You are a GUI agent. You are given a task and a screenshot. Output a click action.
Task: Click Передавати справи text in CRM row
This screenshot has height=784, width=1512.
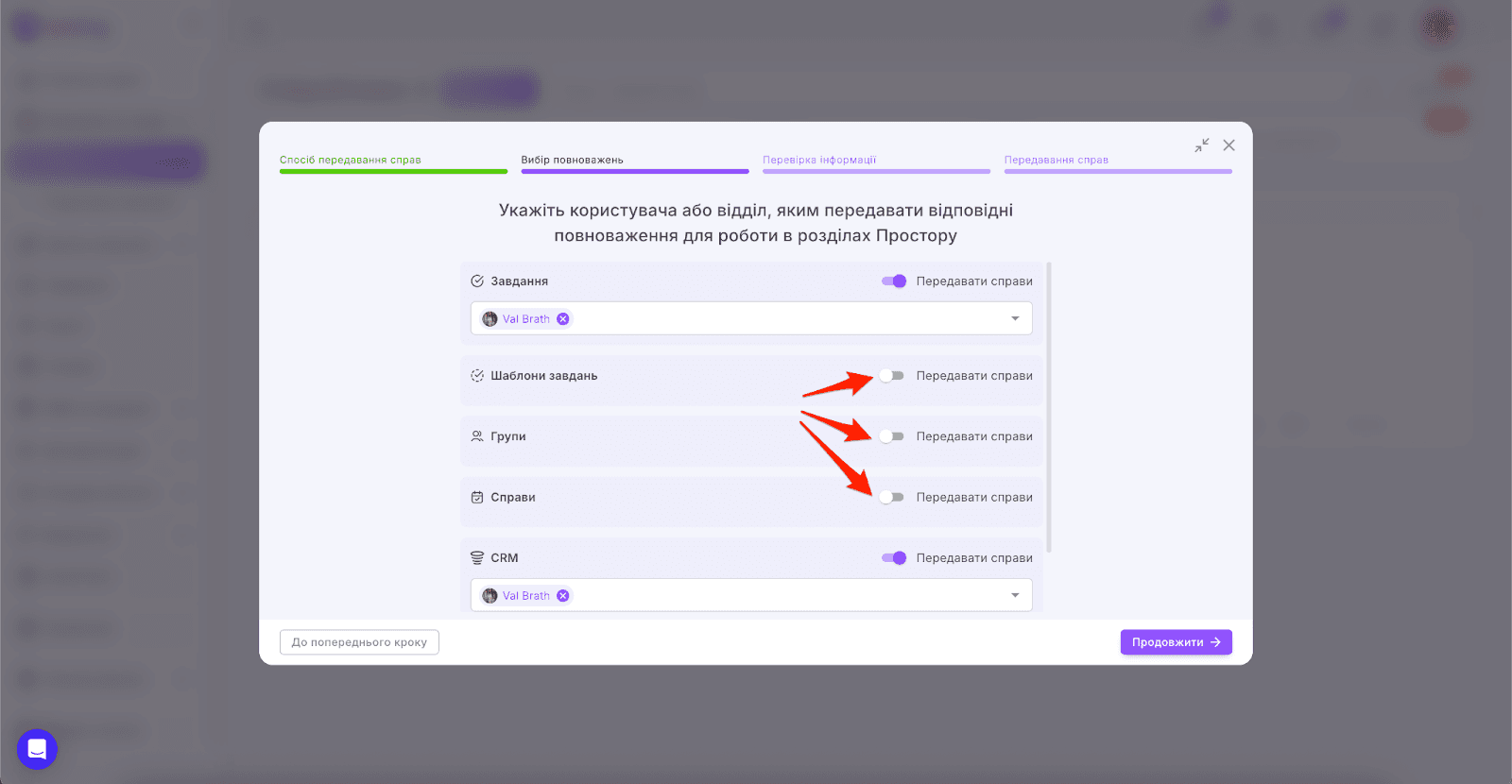[x=974, y=558]
